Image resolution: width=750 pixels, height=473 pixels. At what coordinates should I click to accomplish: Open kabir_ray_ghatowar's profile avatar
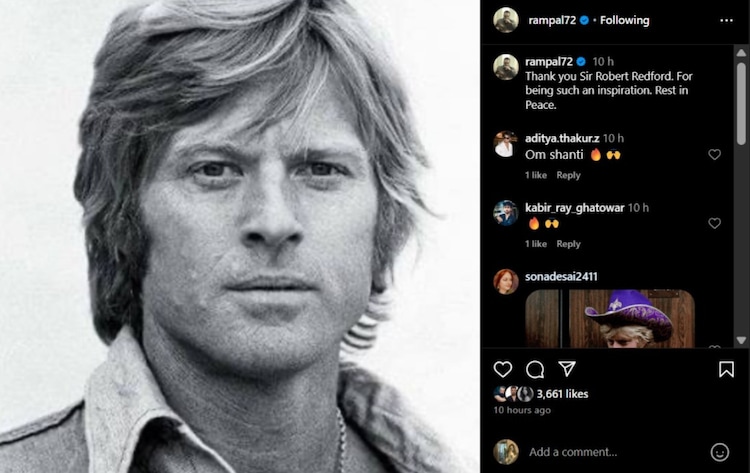click(x=506, y=213)
